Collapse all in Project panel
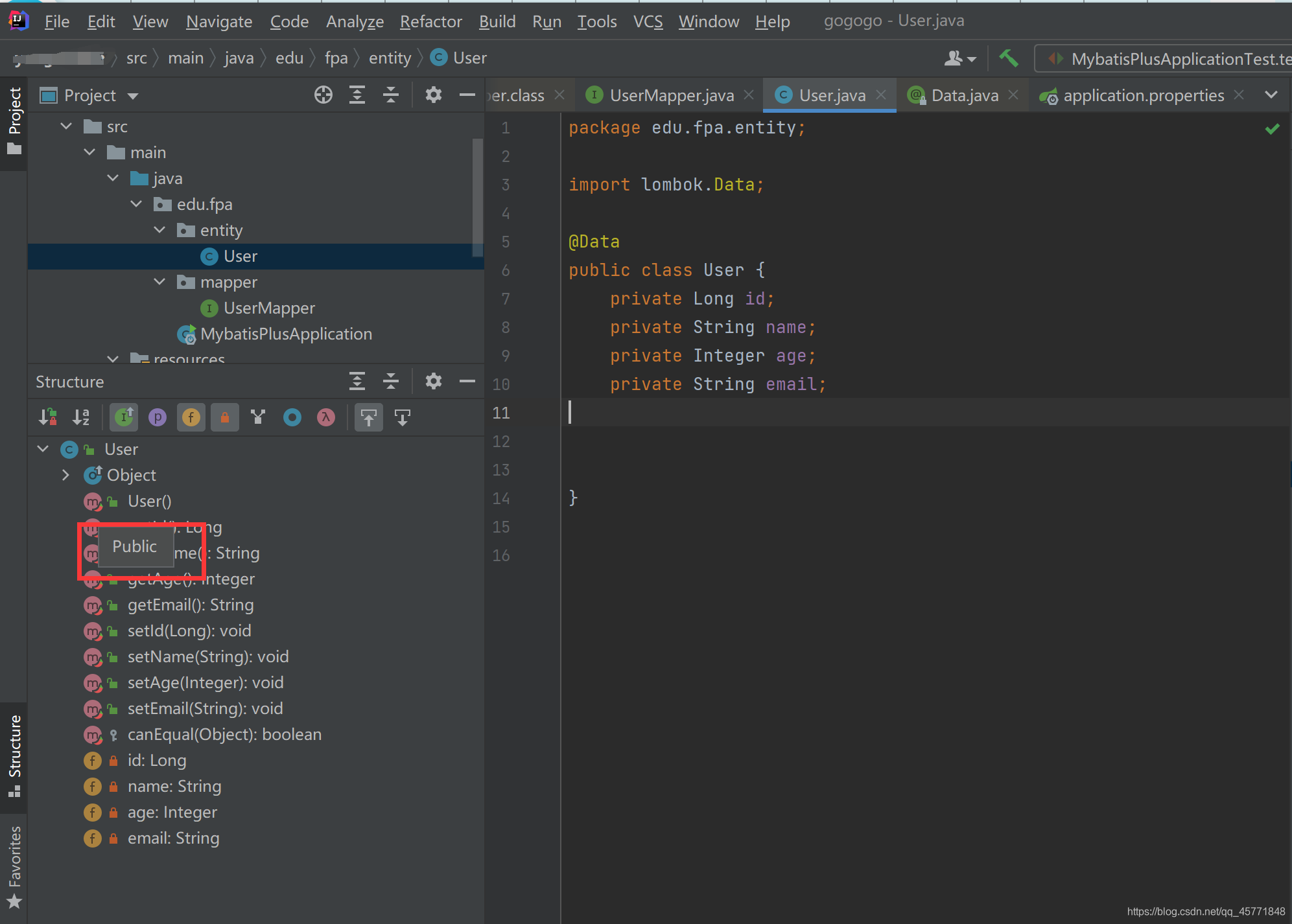Image resolution: width=1292 pixels, height=924 pixels. pyautogui.click(x=390, y=95)
